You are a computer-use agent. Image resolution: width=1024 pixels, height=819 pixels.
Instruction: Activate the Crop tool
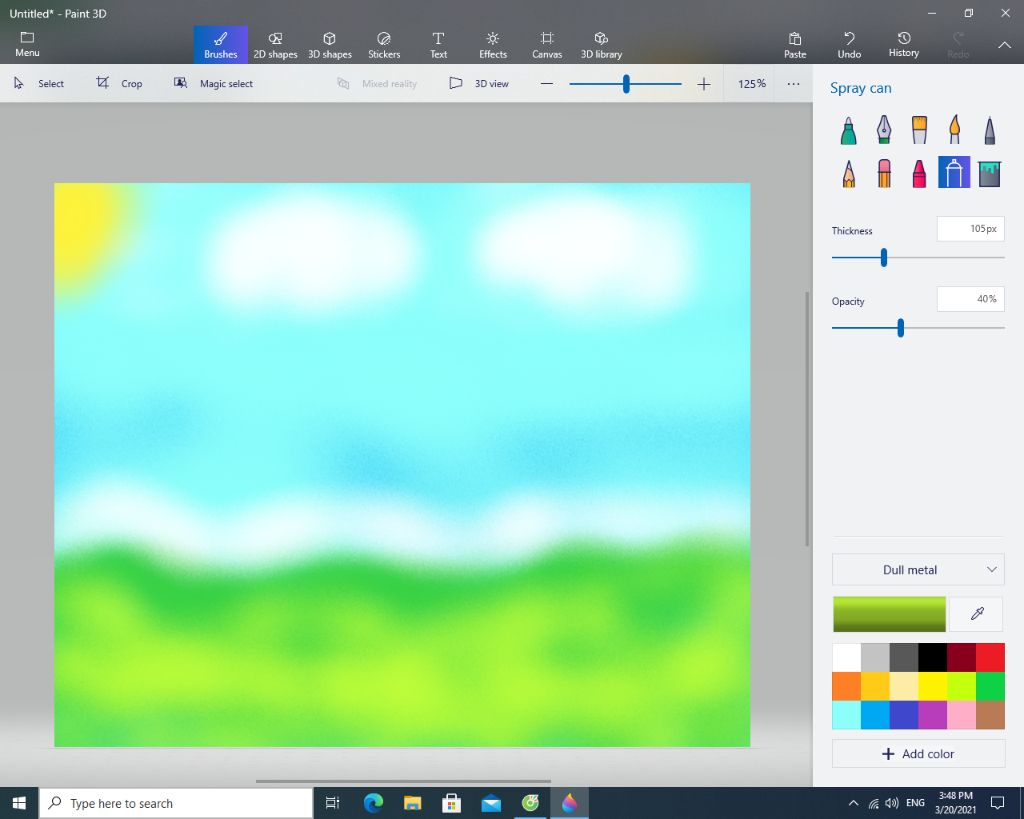pos(120,84)
